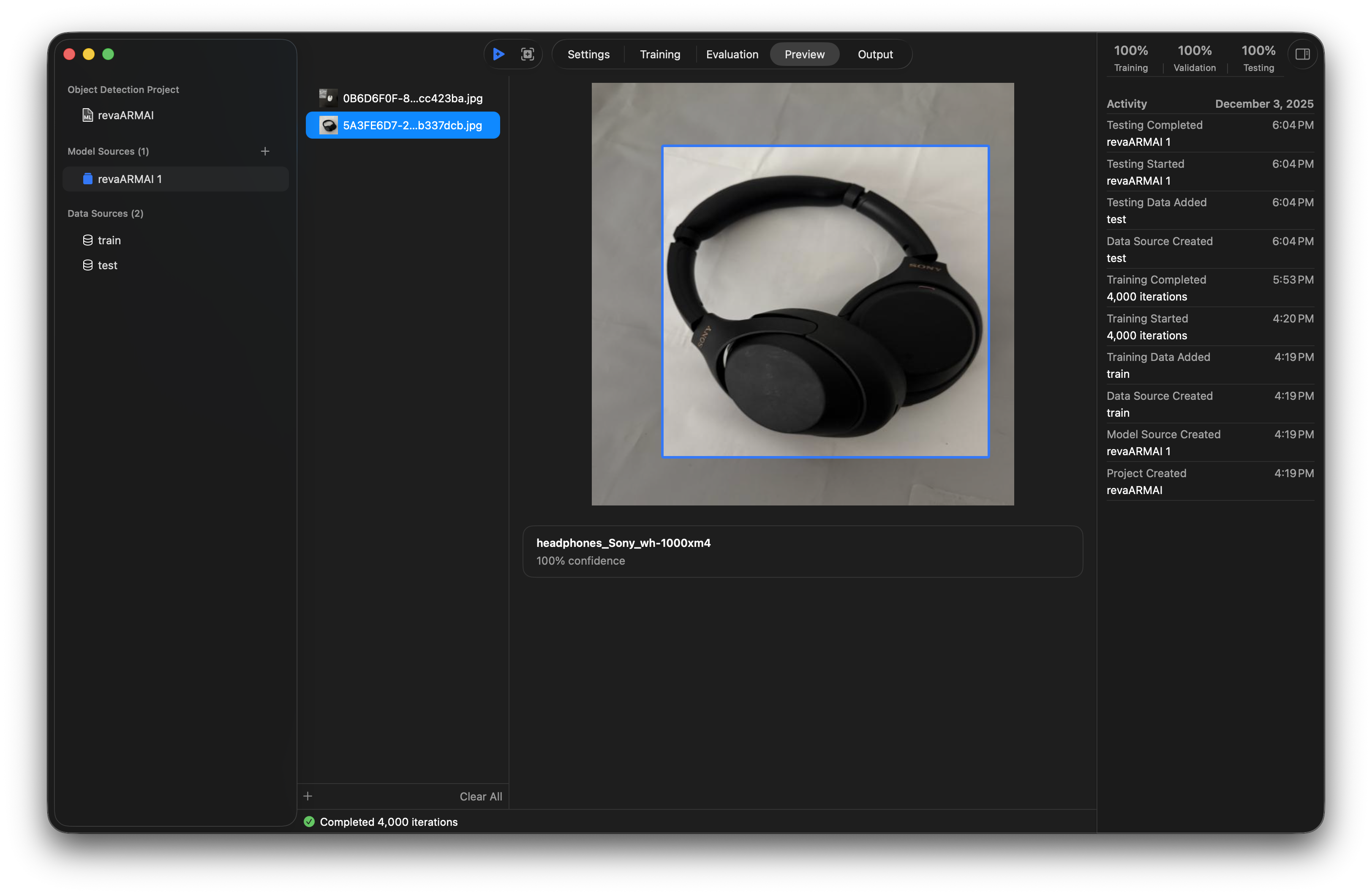Click Clear All preview images
1372x896 pixels.
pos(481,796)
